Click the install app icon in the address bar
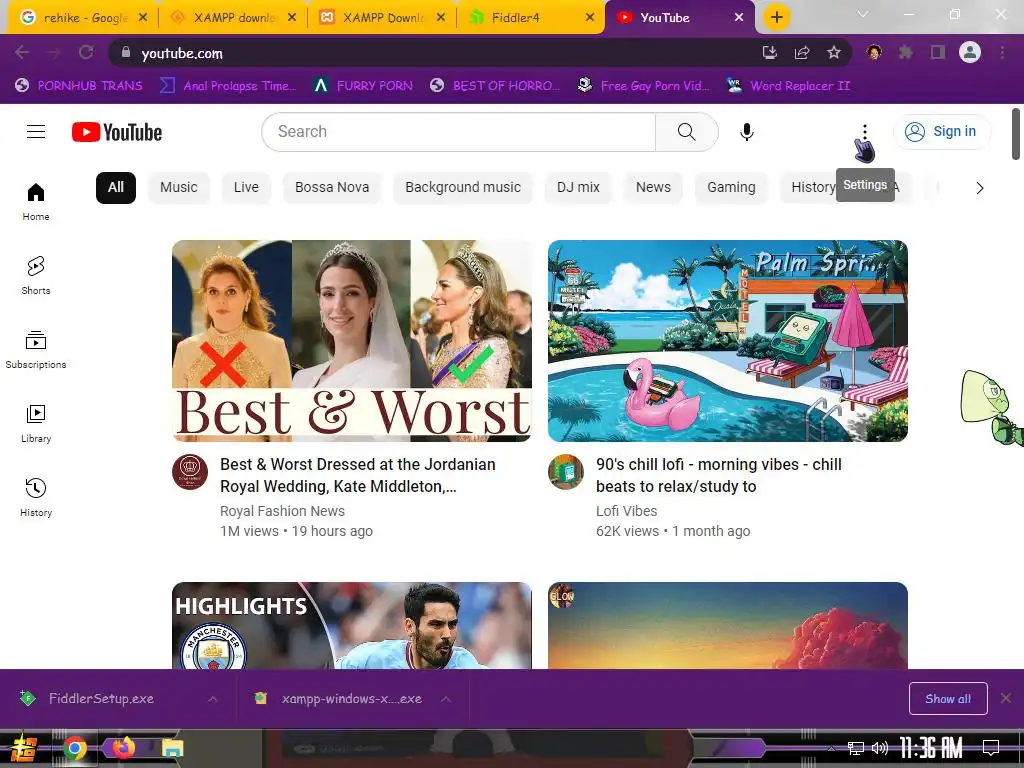 [770, 53]
